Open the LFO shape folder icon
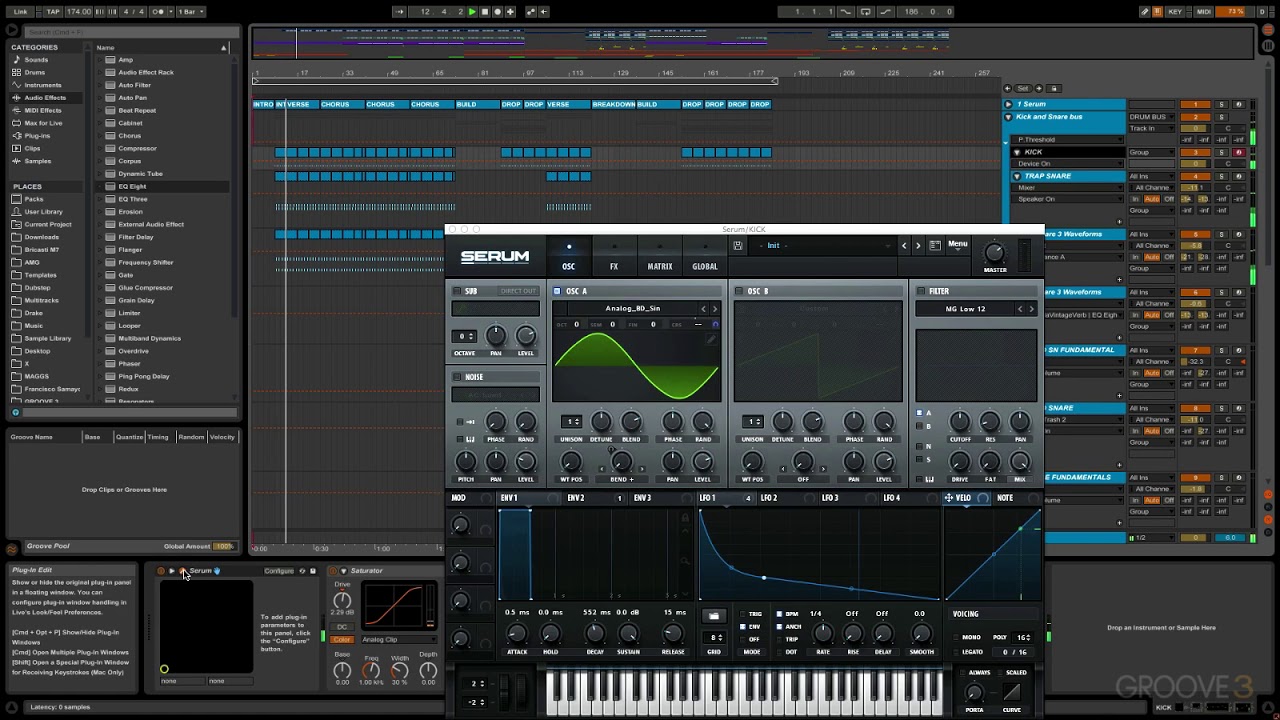 point(713,615)
